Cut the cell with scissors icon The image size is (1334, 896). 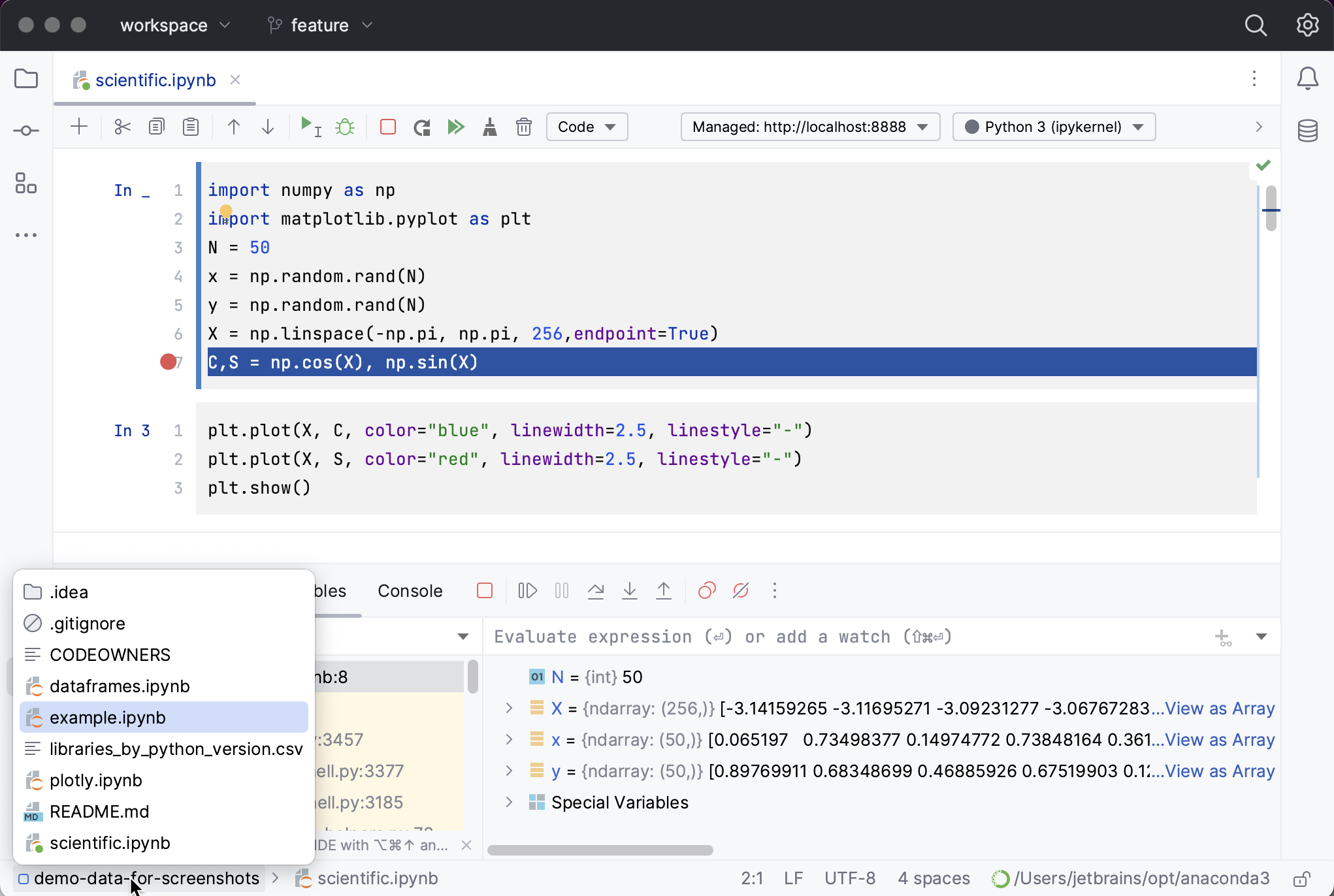click(x=122, y=127)
